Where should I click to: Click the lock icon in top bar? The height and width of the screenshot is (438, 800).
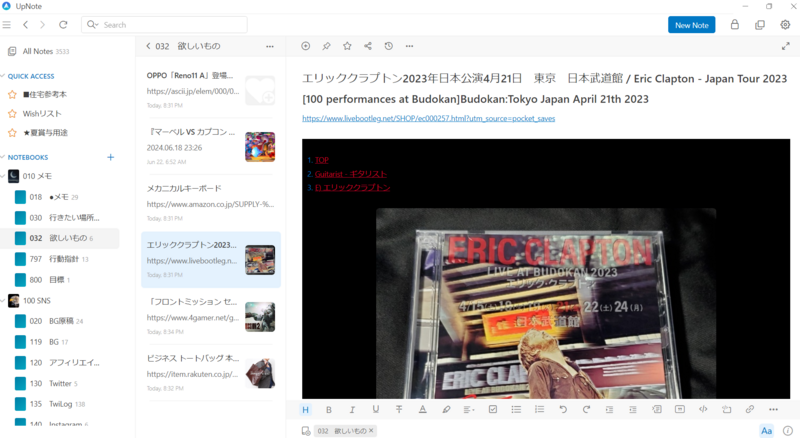click(735, 25)
